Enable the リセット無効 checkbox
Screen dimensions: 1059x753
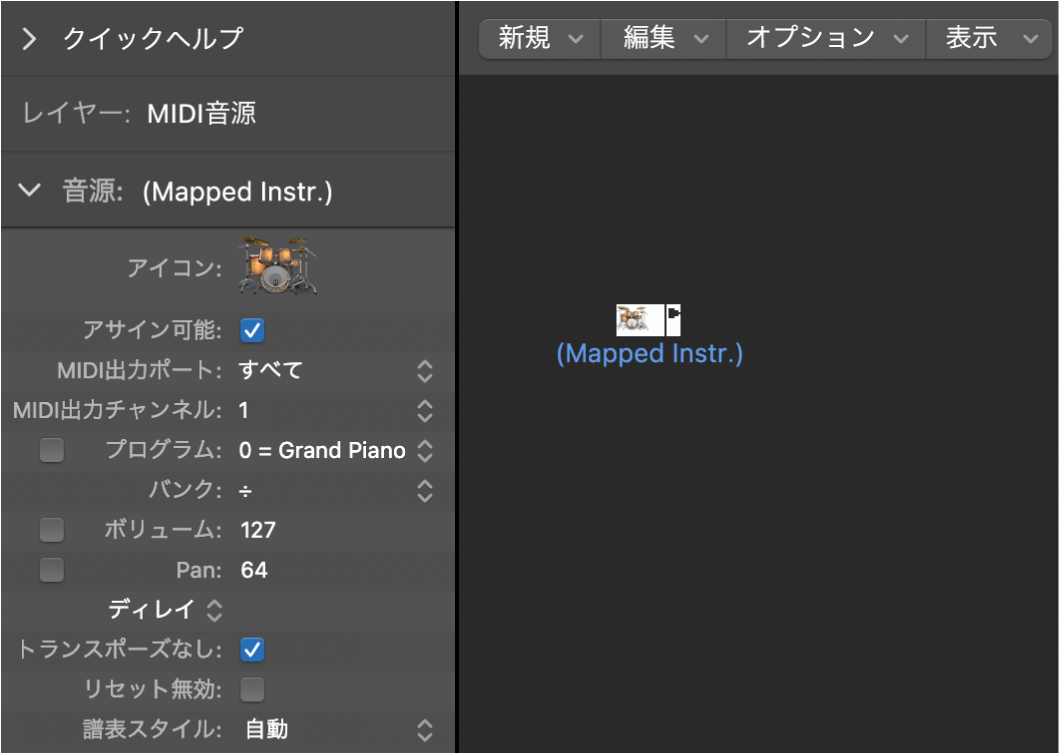coord(251,690)
